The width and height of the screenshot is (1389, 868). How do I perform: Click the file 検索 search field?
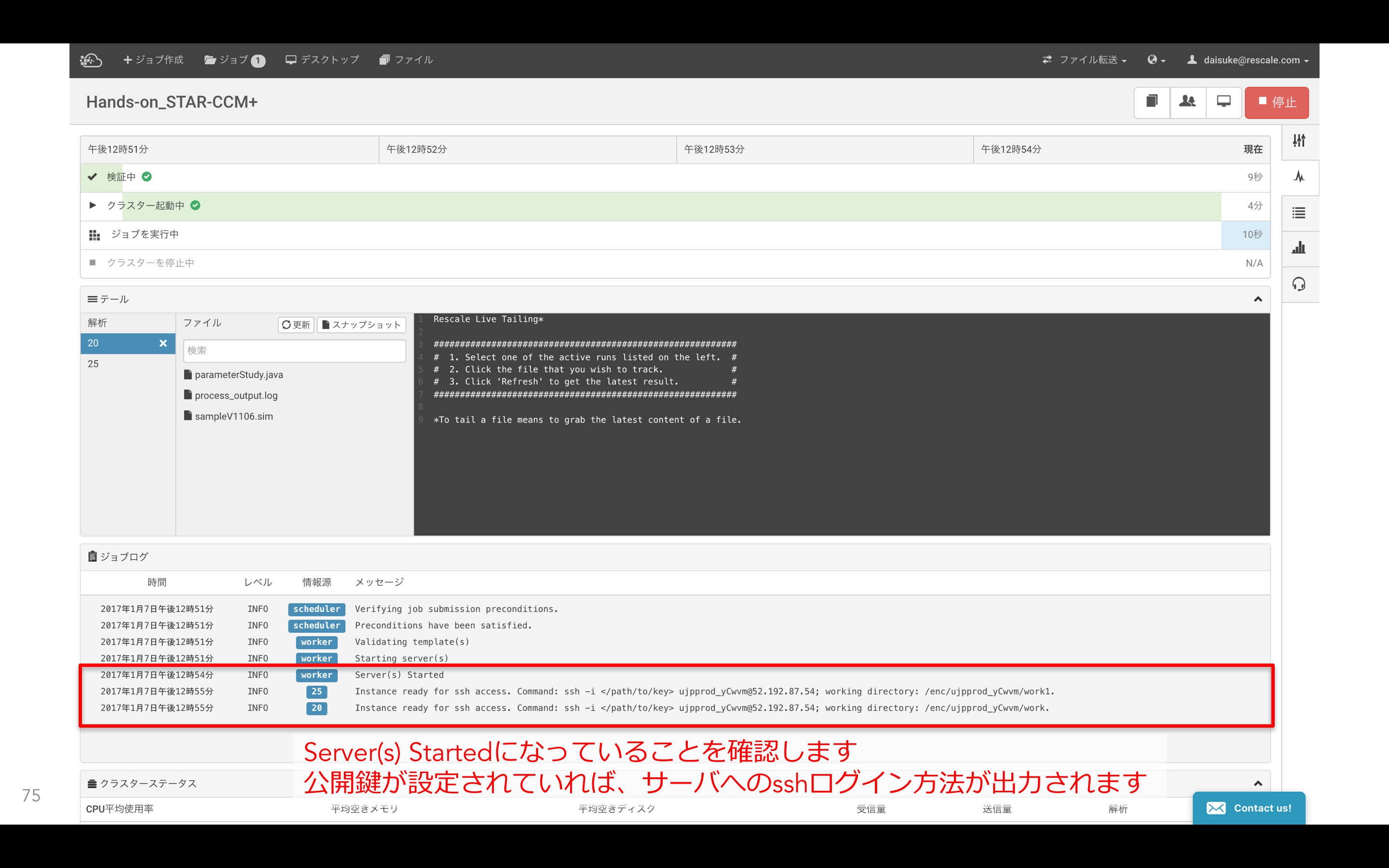pyautogui.click(x=295, y=351)
